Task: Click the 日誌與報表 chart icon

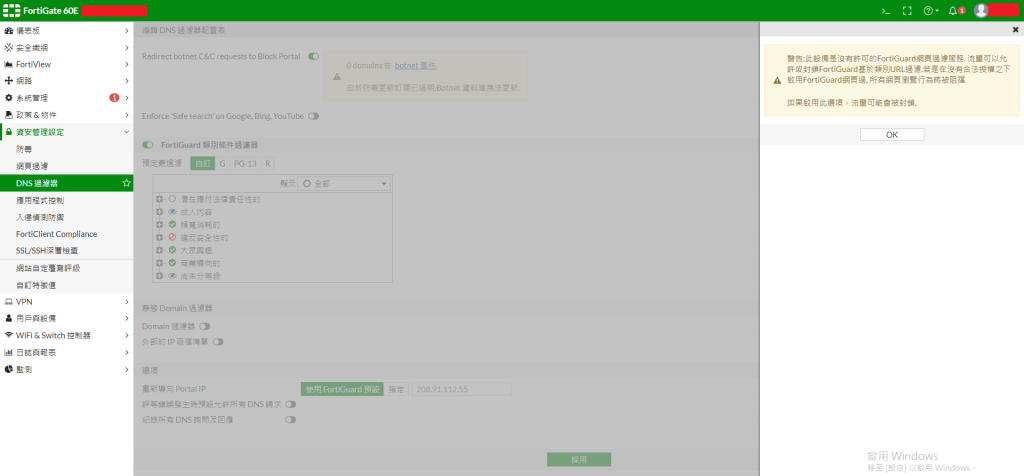Action: (8, 353)
